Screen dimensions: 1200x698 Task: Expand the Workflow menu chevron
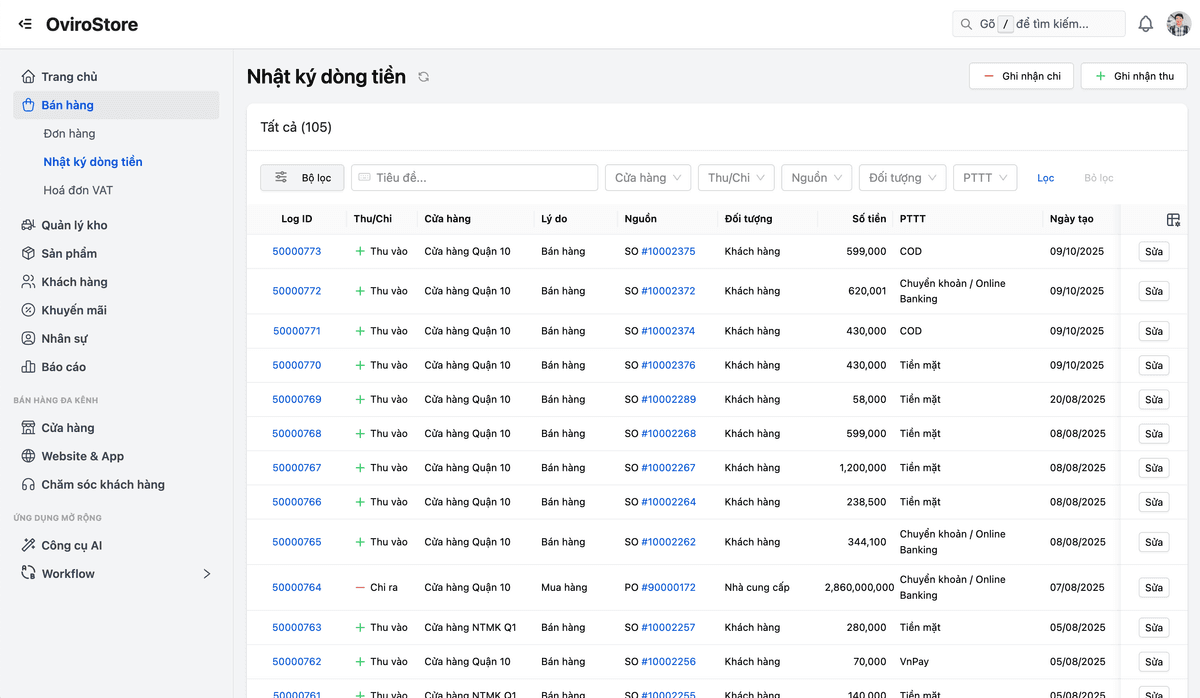point(207,574)
